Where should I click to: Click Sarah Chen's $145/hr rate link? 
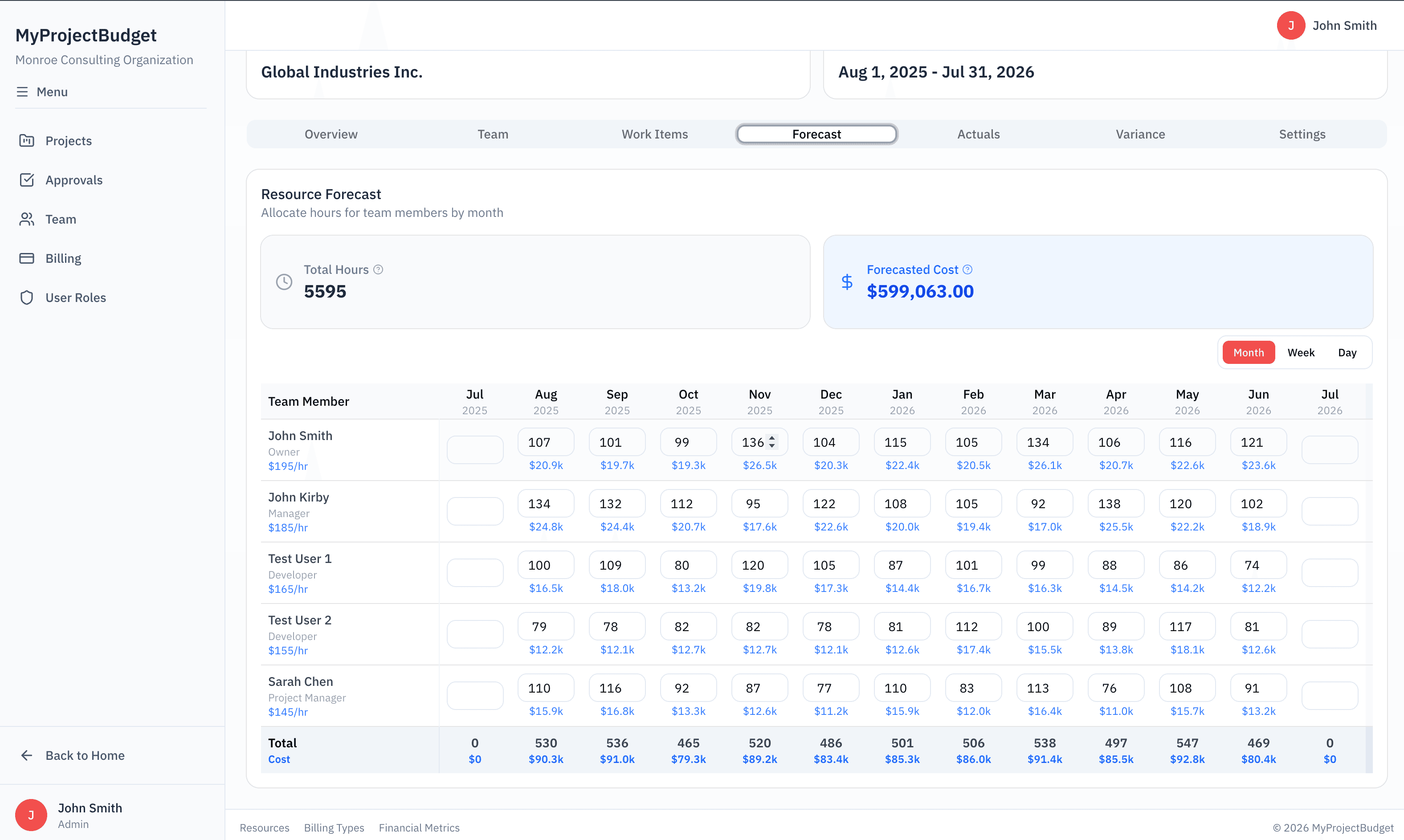(x=288, y=712)
